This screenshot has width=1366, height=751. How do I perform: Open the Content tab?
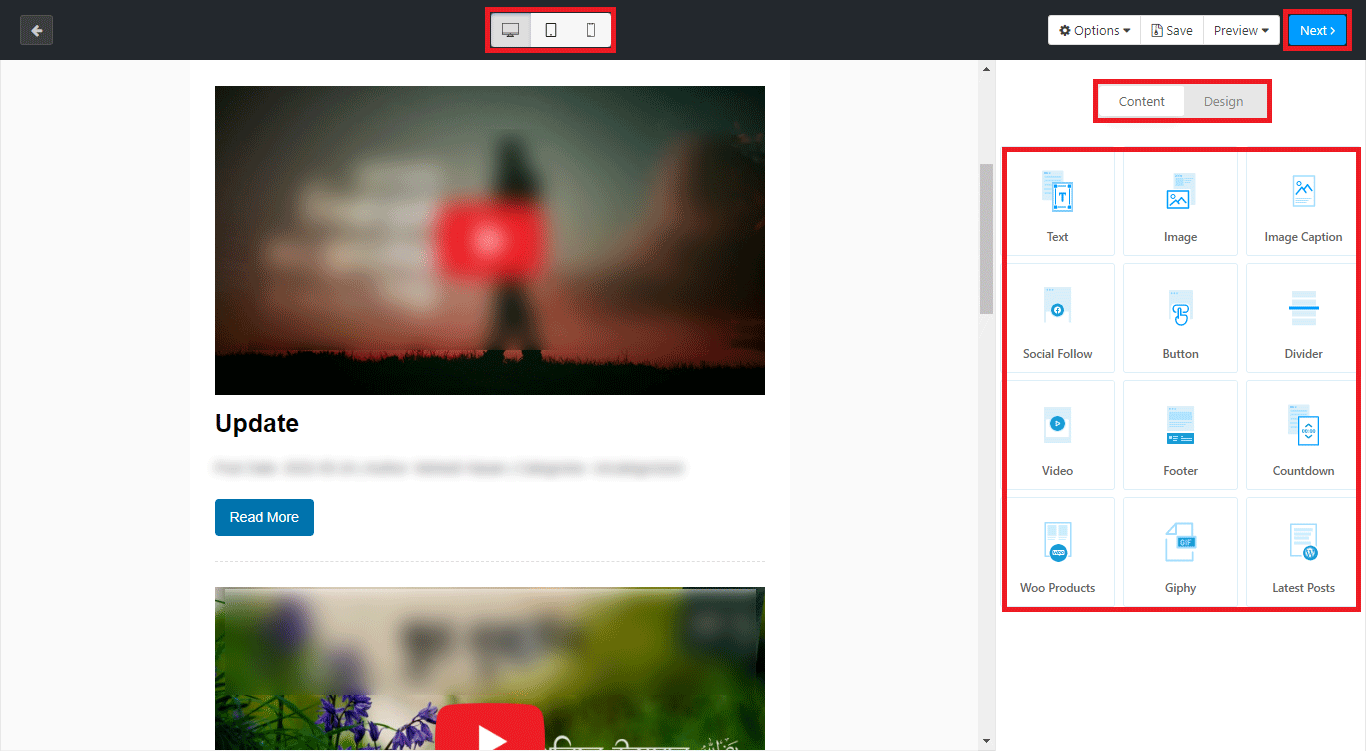click(1141, 101)
